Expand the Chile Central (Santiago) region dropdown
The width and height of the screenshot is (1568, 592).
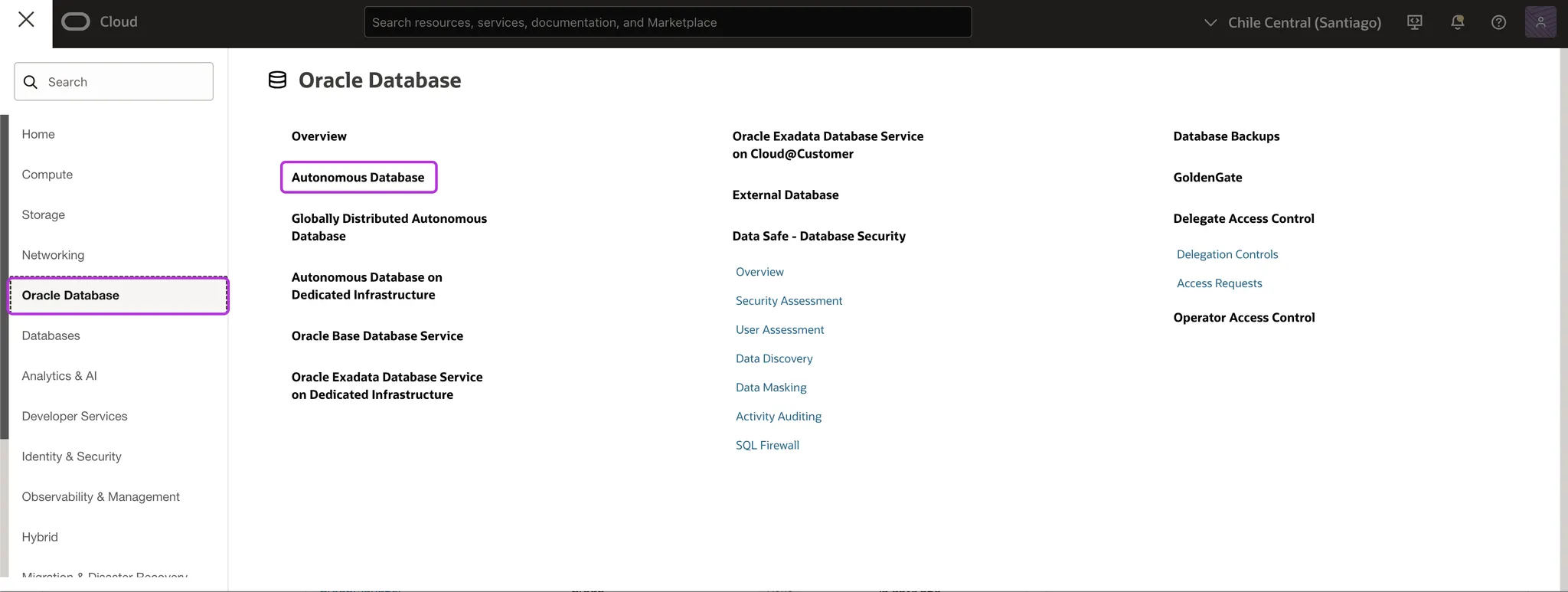coord(1293,22)
